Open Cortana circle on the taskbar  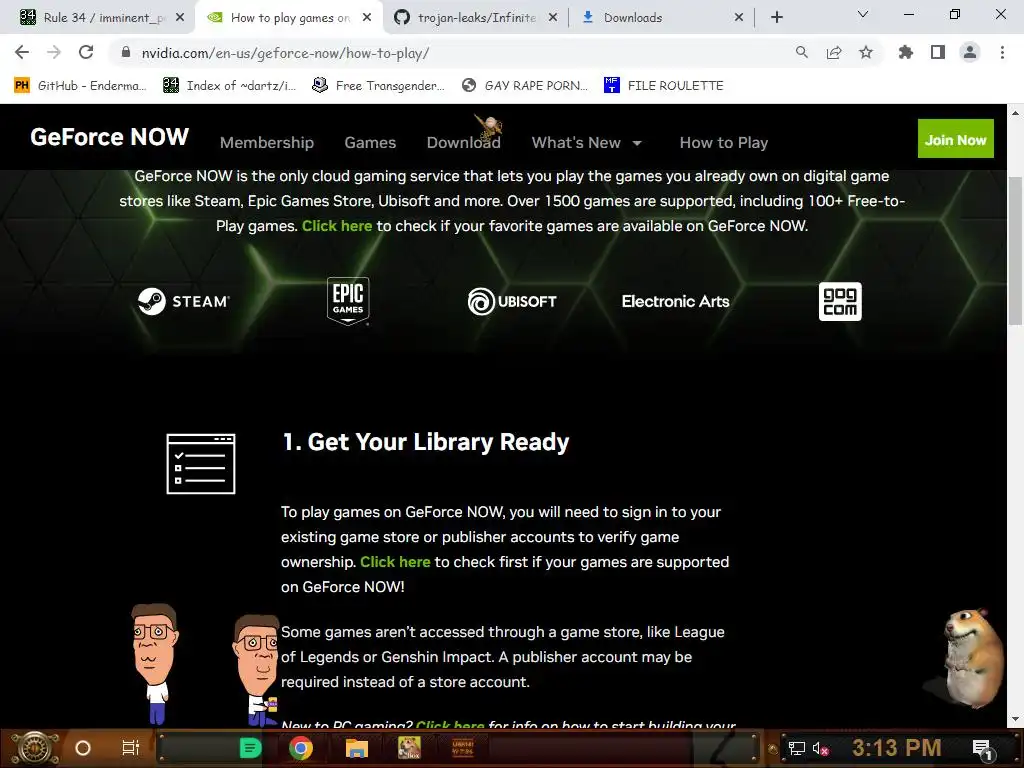[x=83, y=748]
